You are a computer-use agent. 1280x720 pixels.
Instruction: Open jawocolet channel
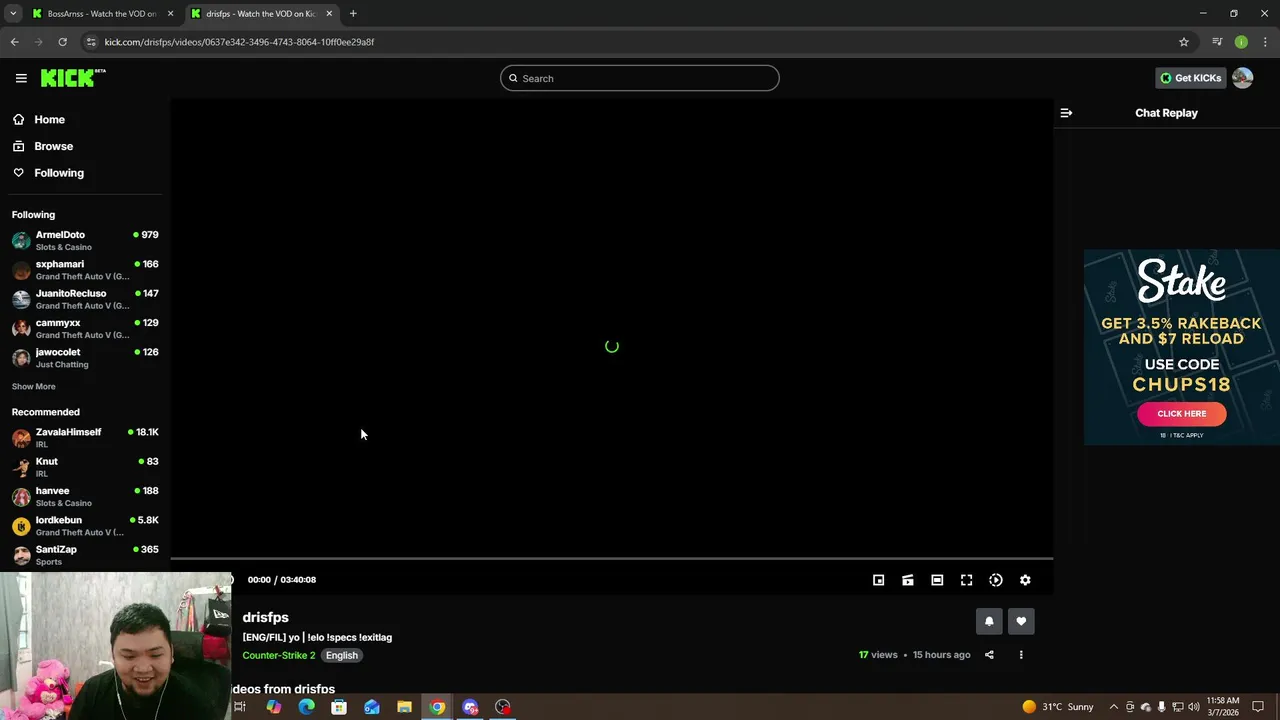85,357
